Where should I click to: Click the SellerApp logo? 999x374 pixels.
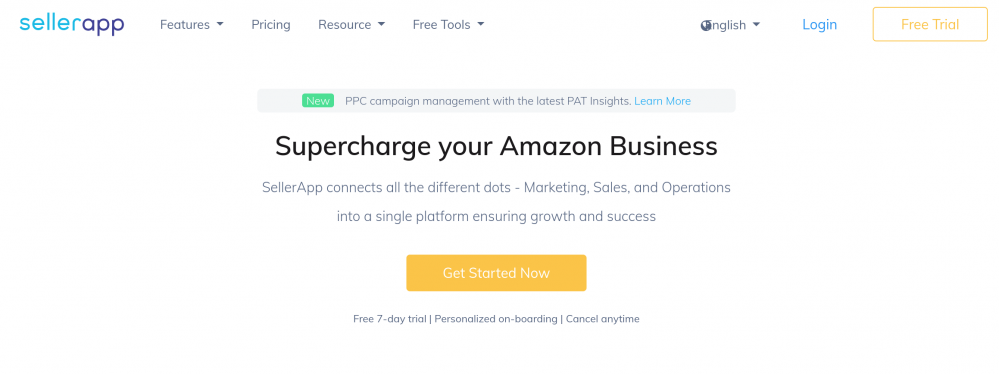(x=72, y=25)
